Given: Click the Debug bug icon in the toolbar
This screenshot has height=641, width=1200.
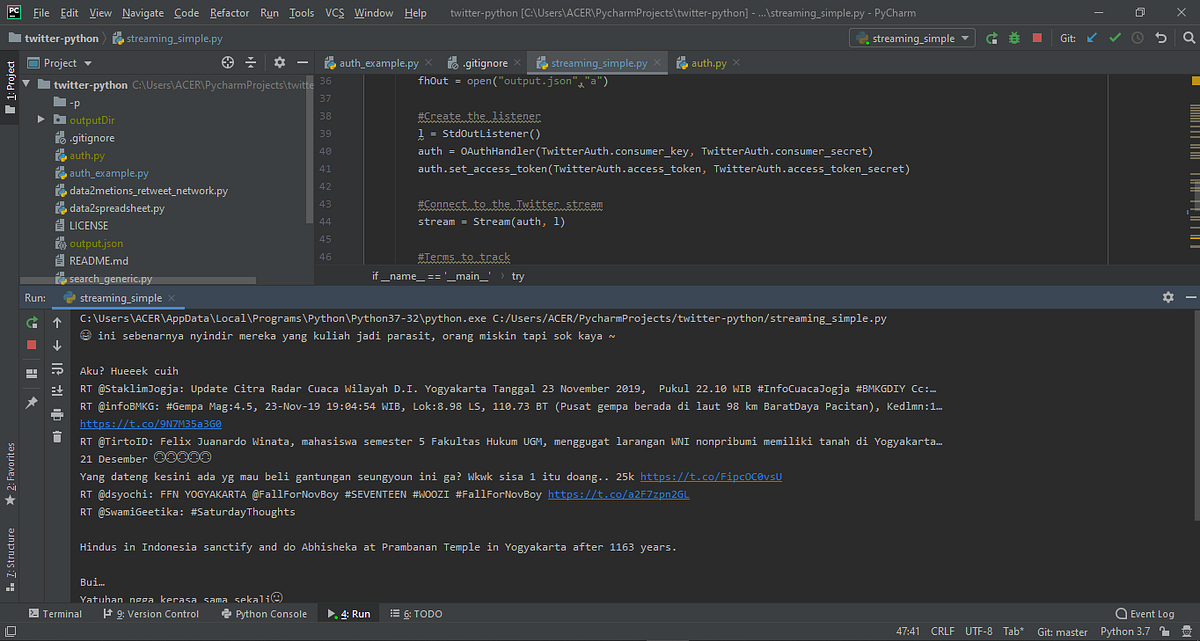Looking at the screenshot, I should [1014, 37].
